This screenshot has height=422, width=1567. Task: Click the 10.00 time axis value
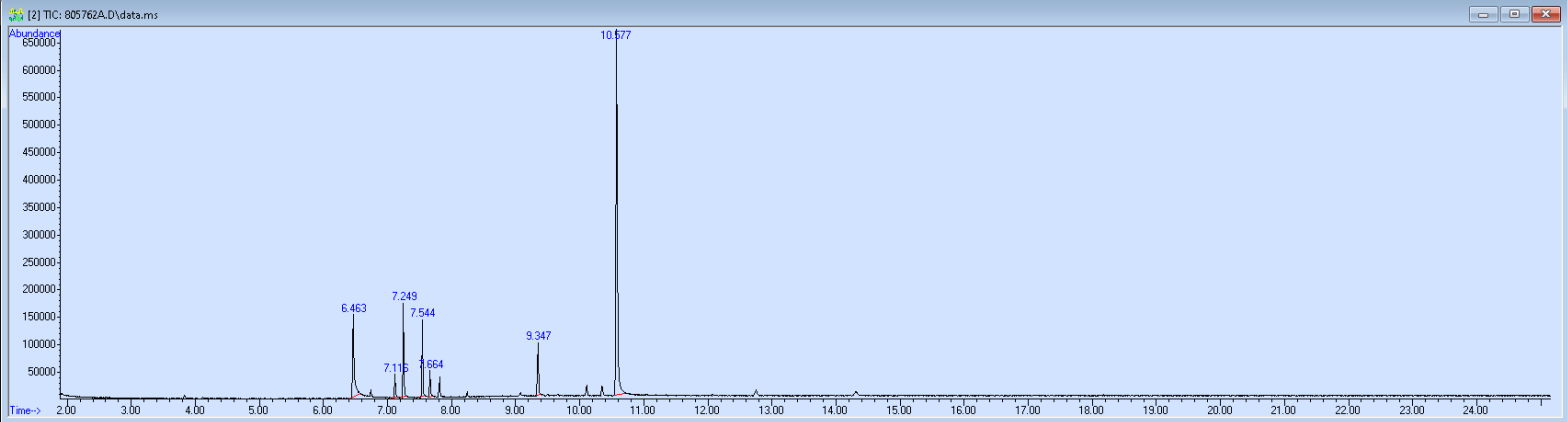pyautogui.click(x=579, y=410)
